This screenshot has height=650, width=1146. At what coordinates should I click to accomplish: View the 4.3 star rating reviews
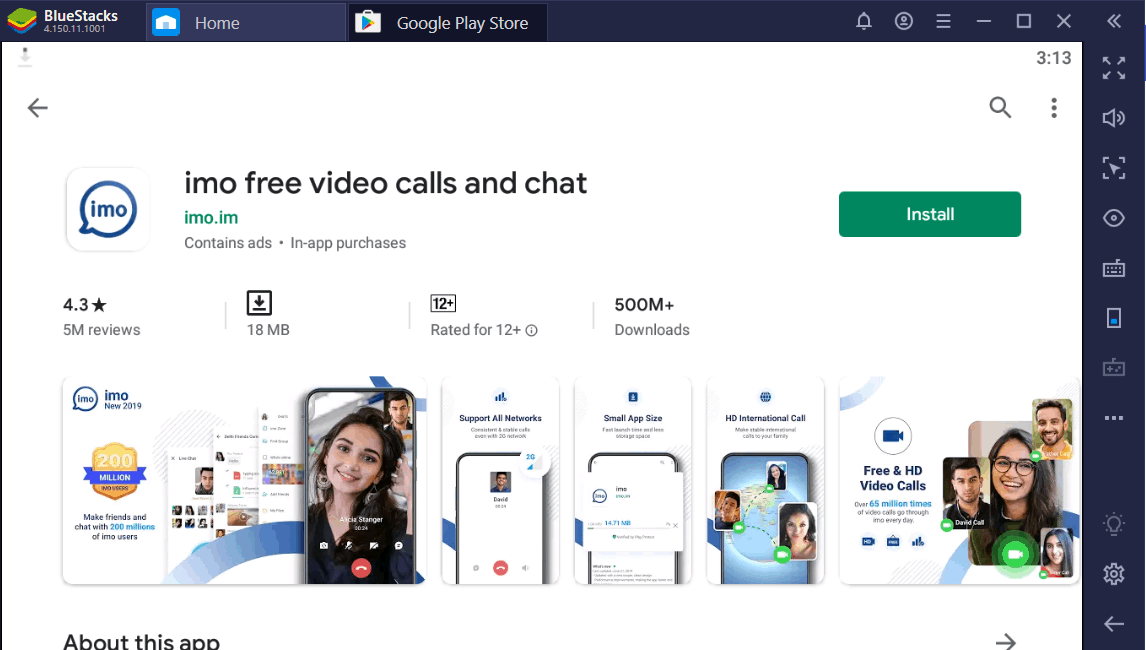click(x=101, y=317)
